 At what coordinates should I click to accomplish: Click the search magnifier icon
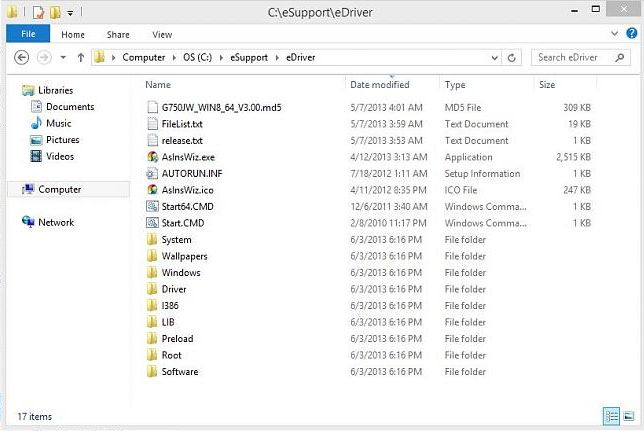pyautogui.click(x=620, y=58)
